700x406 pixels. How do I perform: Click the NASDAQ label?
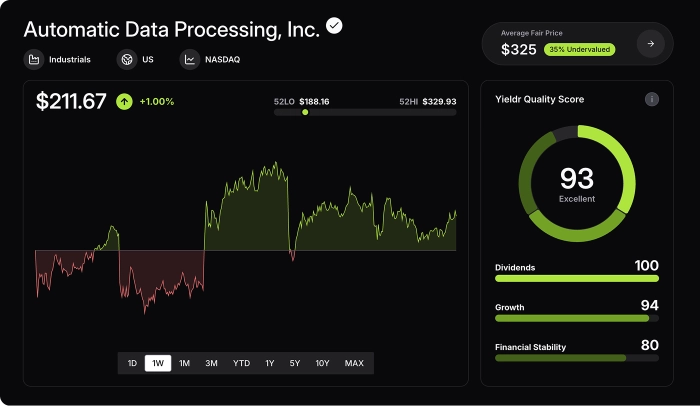pos(222,59)
